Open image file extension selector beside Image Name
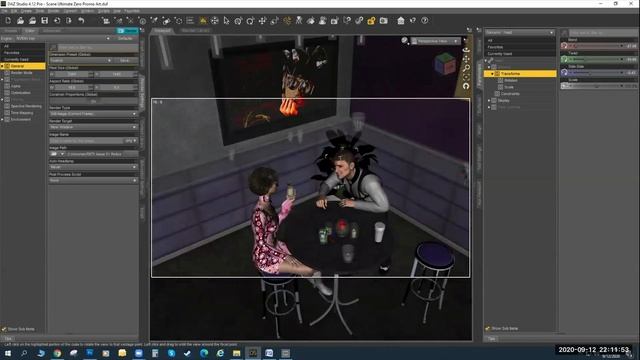 (130, 141)
